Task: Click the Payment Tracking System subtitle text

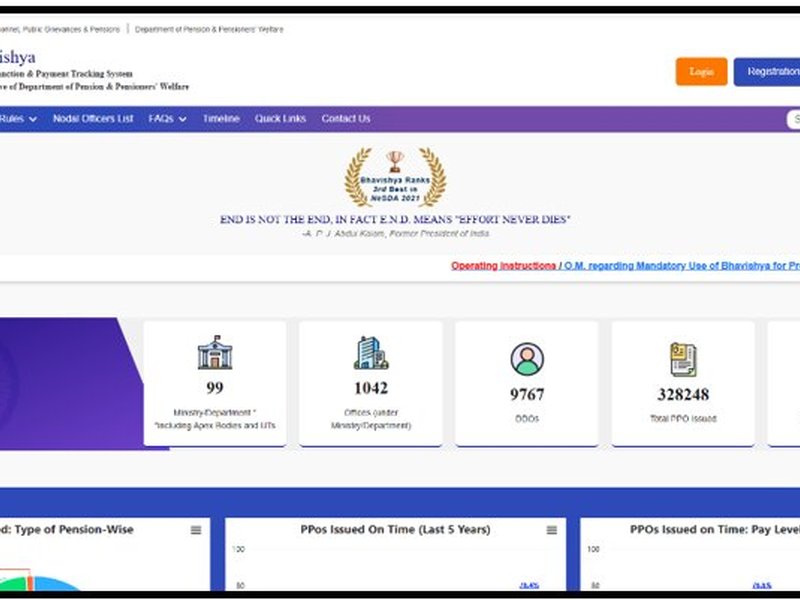Action: [x=66, y=74]
